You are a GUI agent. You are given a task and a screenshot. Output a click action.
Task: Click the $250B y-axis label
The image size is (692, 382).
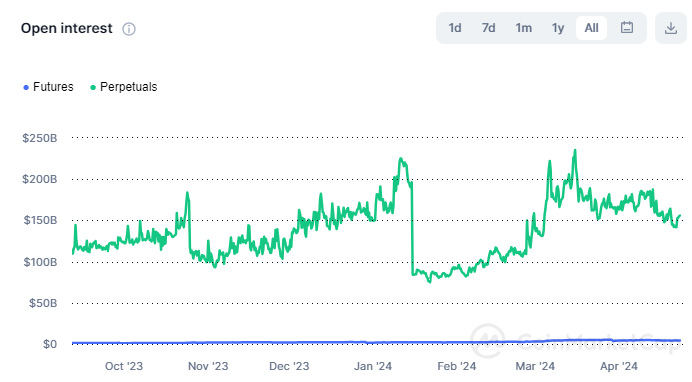click(40, 138)
